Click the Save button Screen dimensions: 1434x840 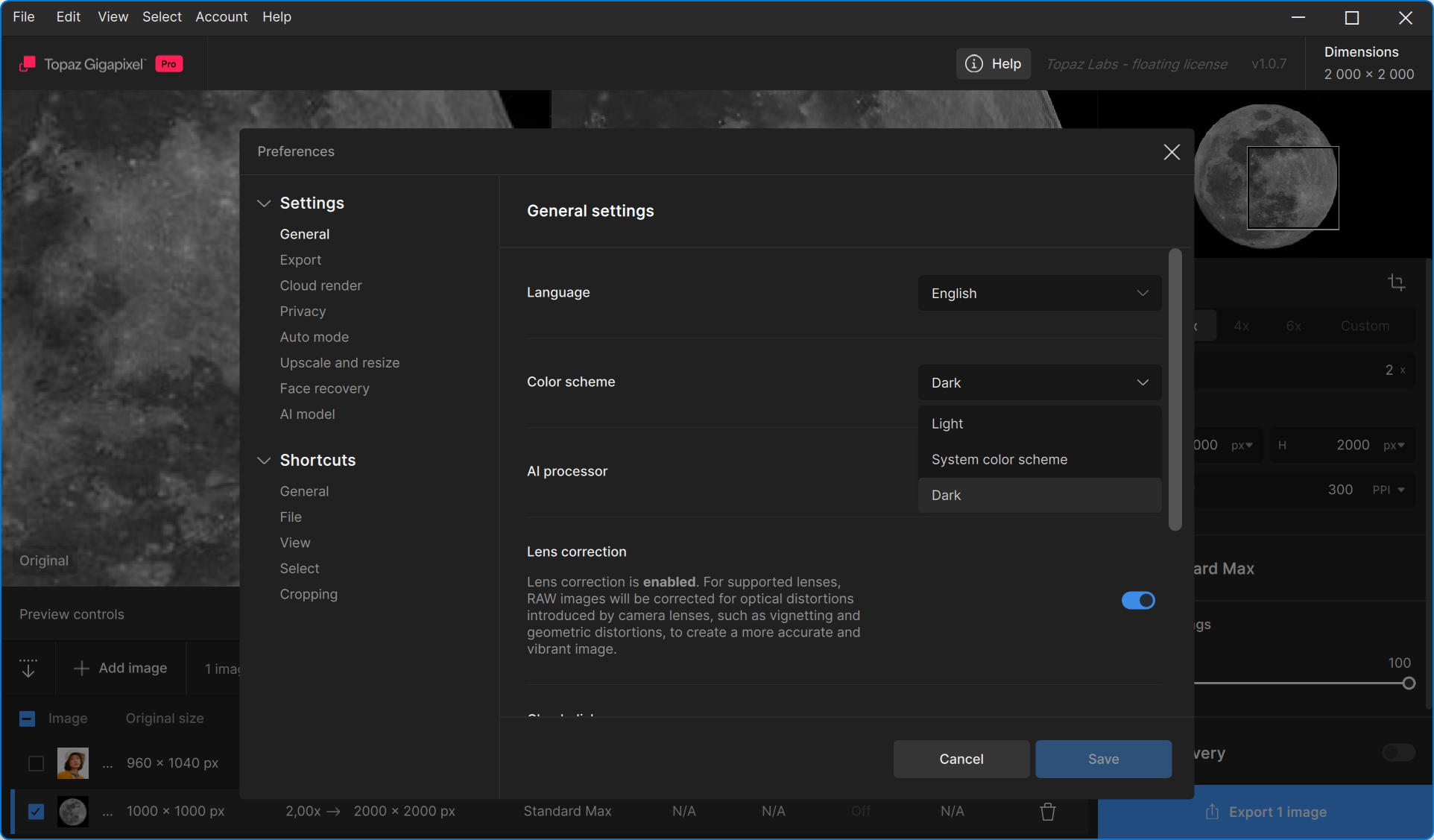click(1103, 759)
